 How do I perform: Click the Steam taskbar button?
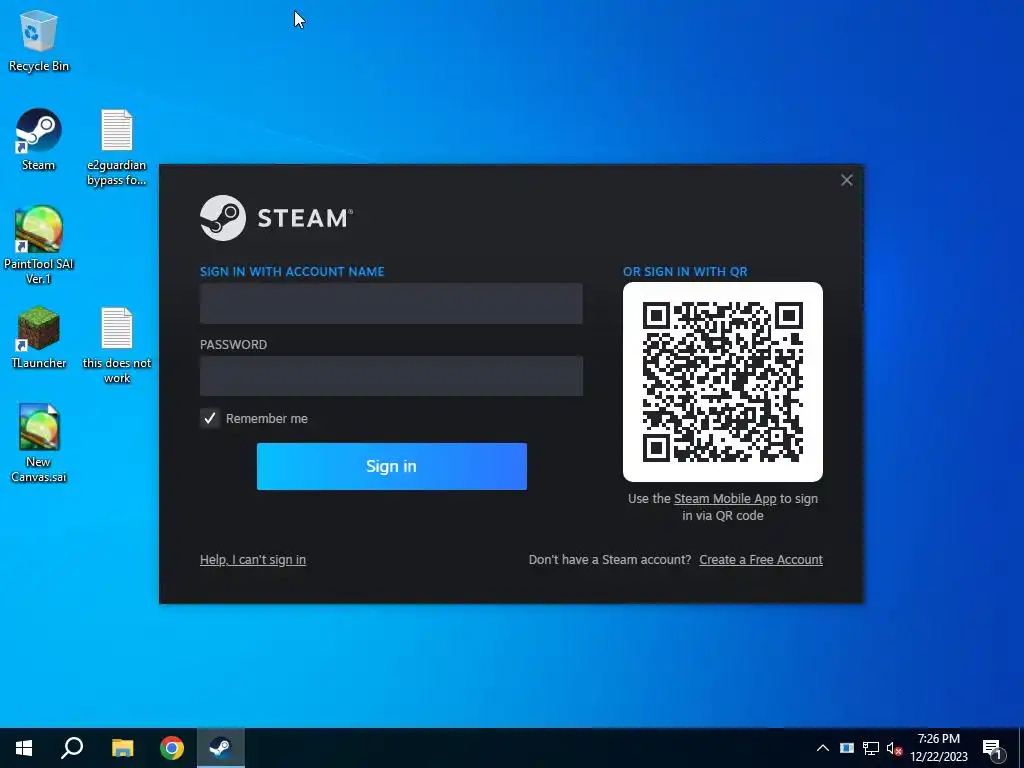coord(221,748)
